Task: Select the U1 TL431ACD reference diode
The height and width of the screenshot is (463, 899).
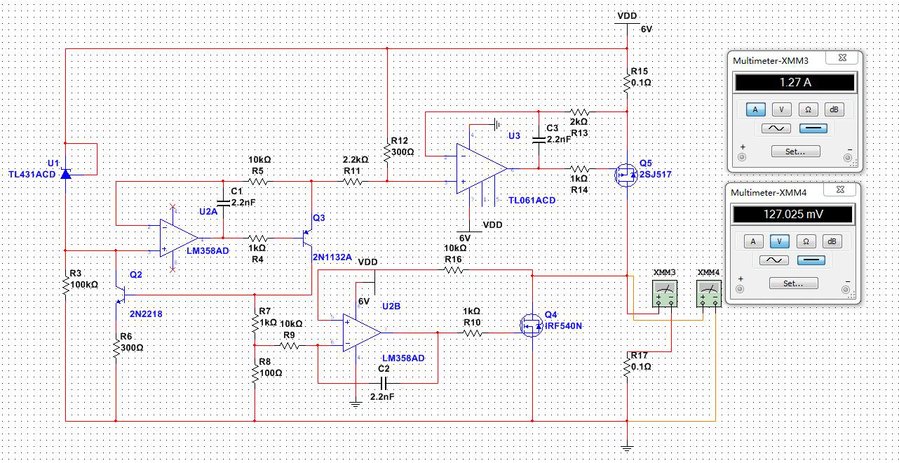Action: 66,173
